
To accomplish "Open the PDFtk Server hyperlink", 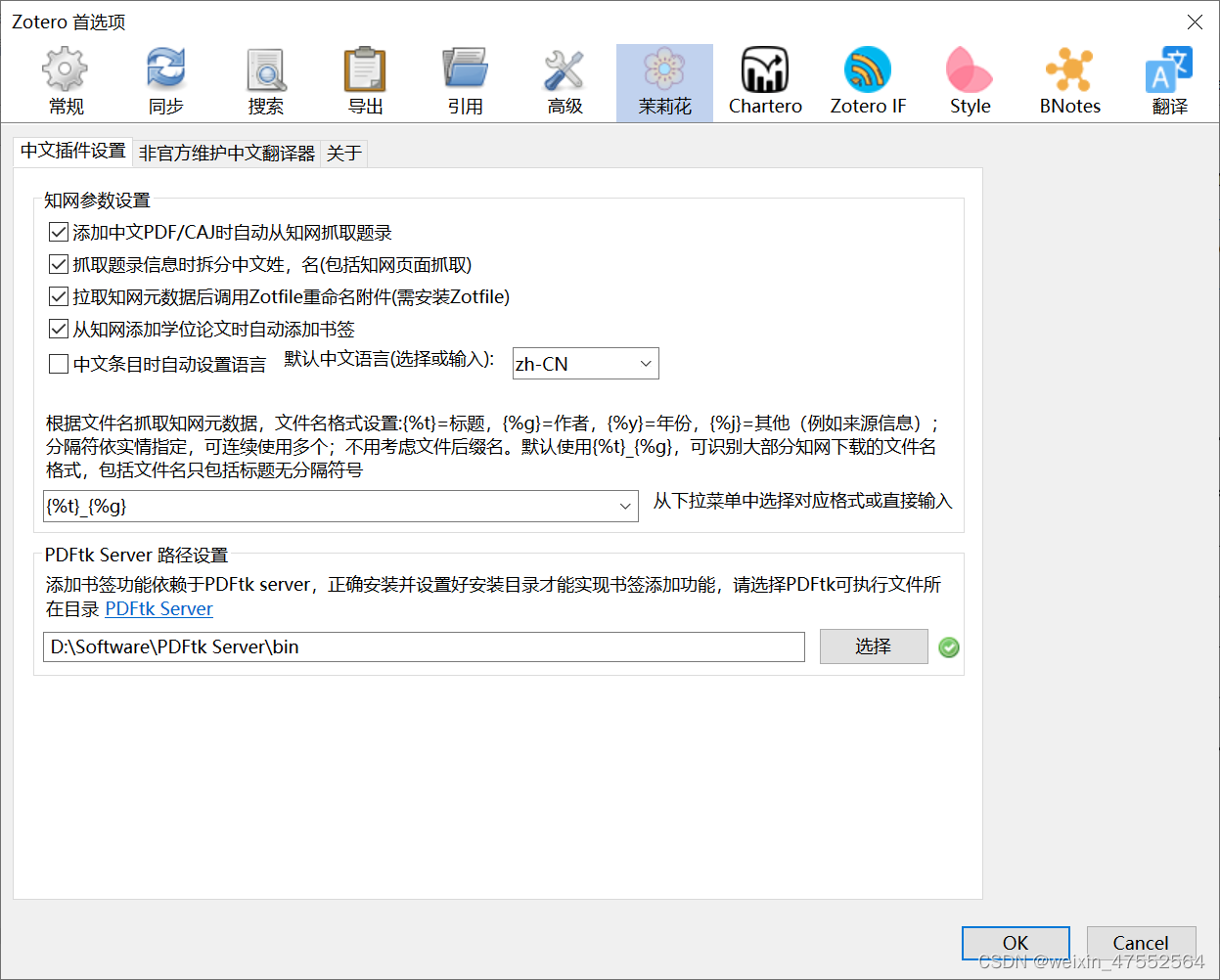I will point(158,608).
